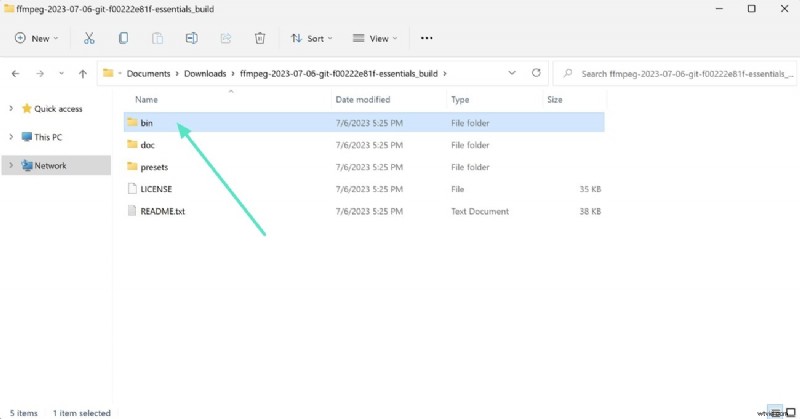800x419 pixels.
Task: Expand the This PC tree node
Action: tap(10, 137)
